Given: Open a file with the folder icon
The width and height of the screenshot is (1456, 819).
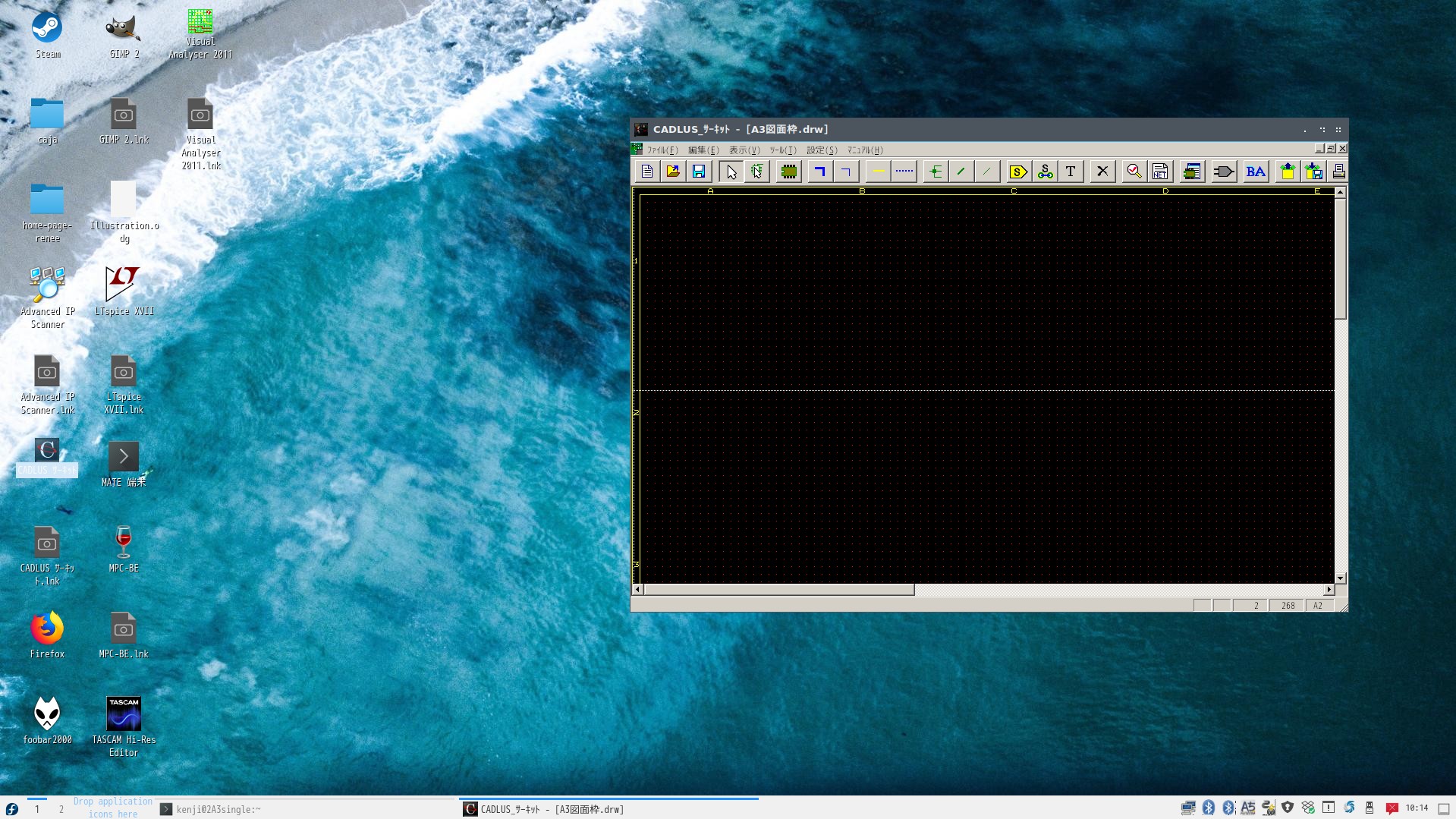Looking at the screenshot, I should pos(673,172).
